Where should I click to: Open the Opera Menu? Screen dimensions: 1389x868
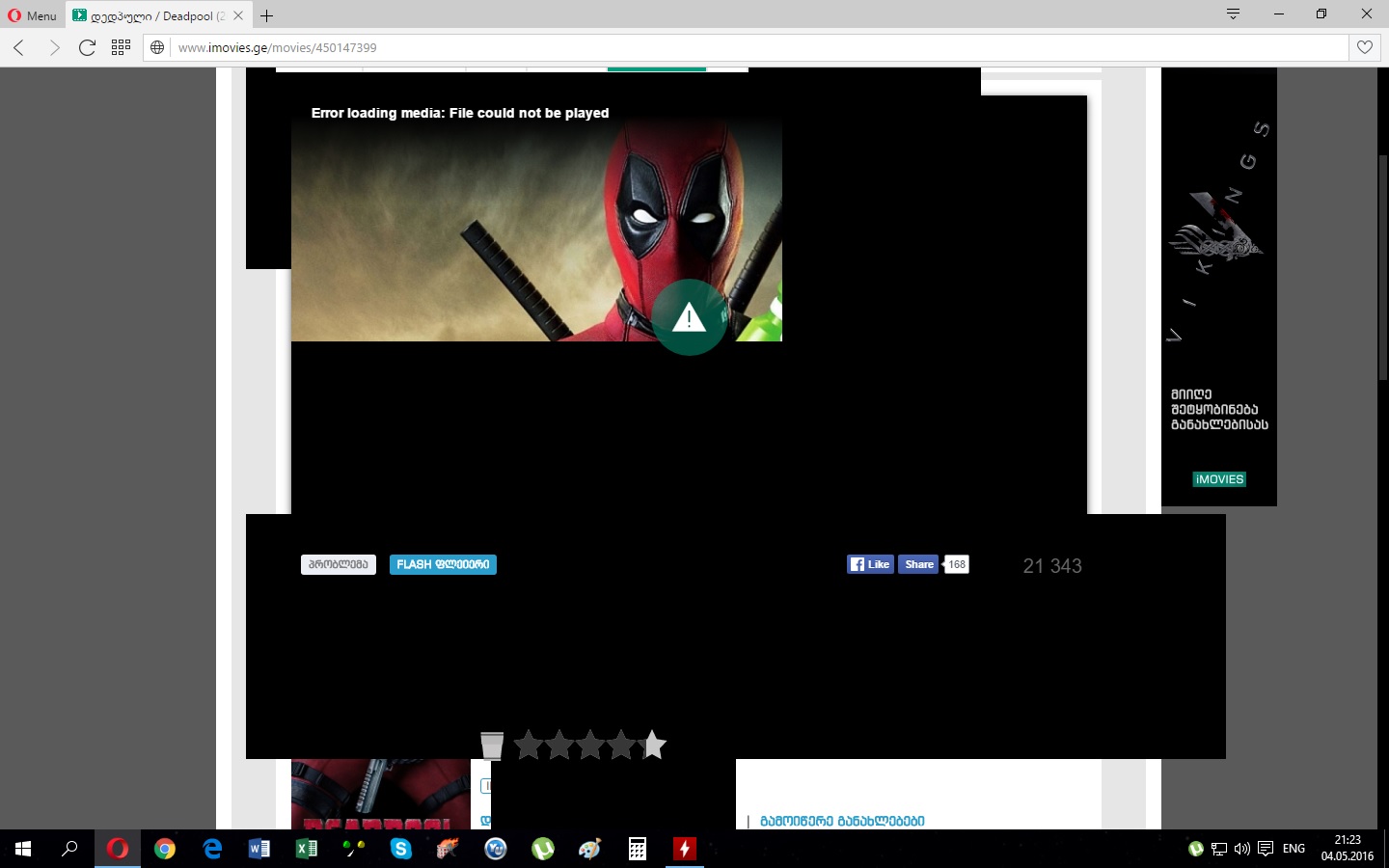tap(32, 15)
